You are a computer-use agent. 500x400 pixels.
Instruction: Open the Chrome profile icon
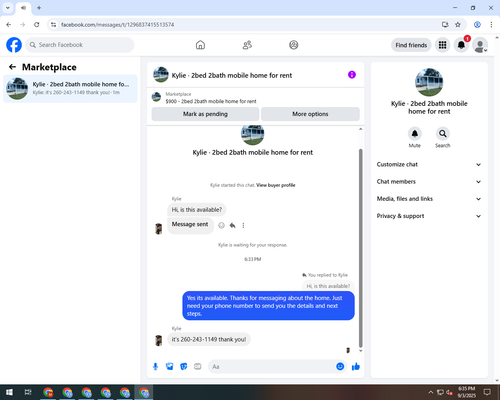(x=477, y=25)
